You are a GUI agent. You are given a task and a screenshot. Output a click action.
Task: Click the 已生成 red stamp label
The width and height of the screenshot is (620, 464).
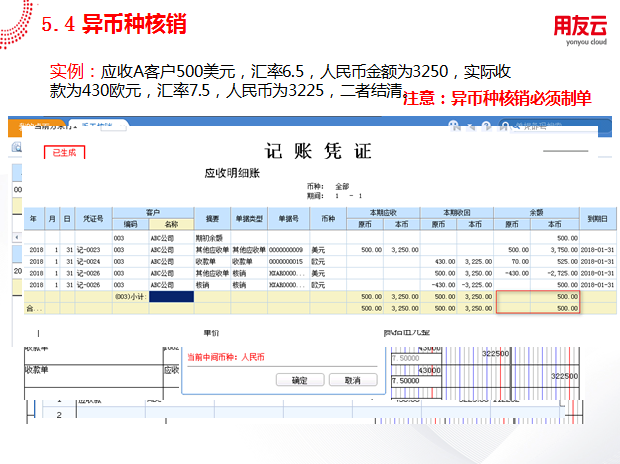pyautogui.click(x=65, y=152)
